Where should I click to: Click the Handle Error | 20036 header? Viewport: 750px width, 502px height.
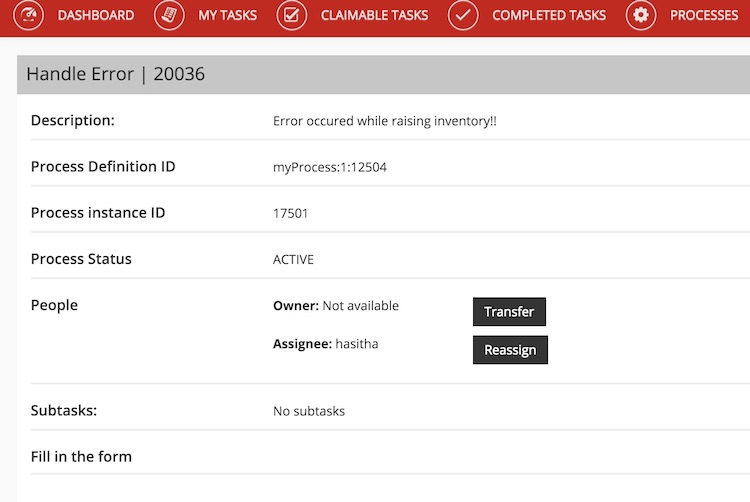pos(116,74)
